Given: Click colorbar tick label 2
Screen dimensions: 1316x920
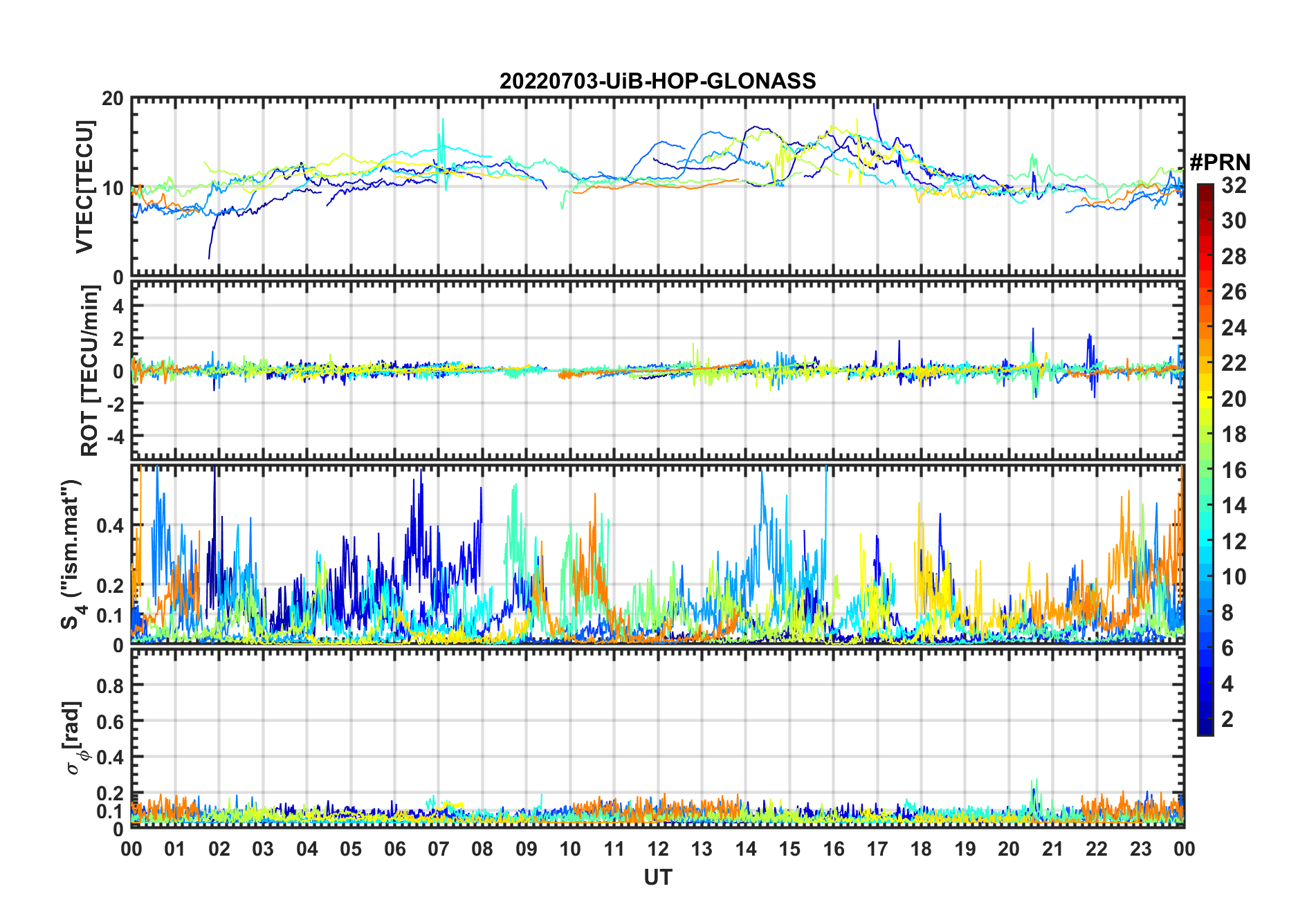Looking at the screenshot, I should tap(1227, 719).
